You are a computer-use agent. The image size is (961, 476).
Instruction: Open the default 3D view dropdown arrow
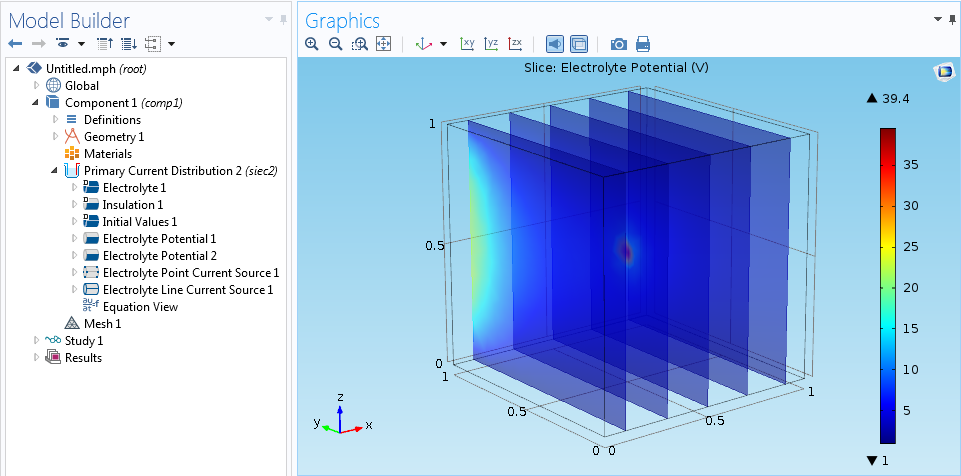click(443, 44)
